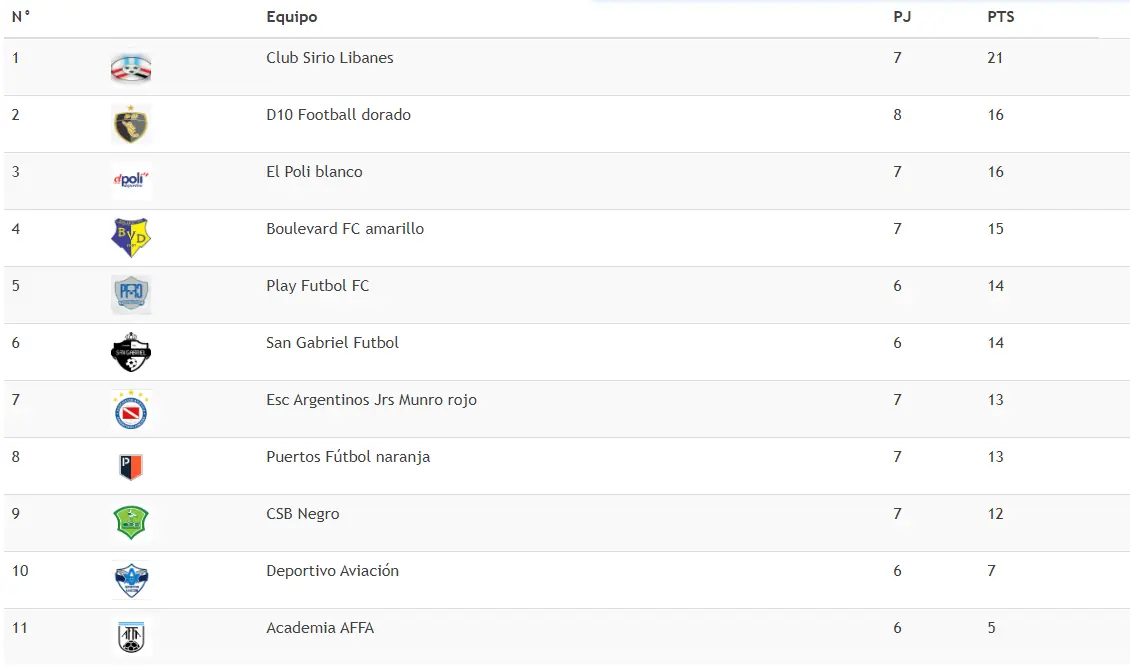The width and height of the screenshot is (1130, 667).
Task: Click the Play Futbol FC badge
Action: [x=131, y=294]
